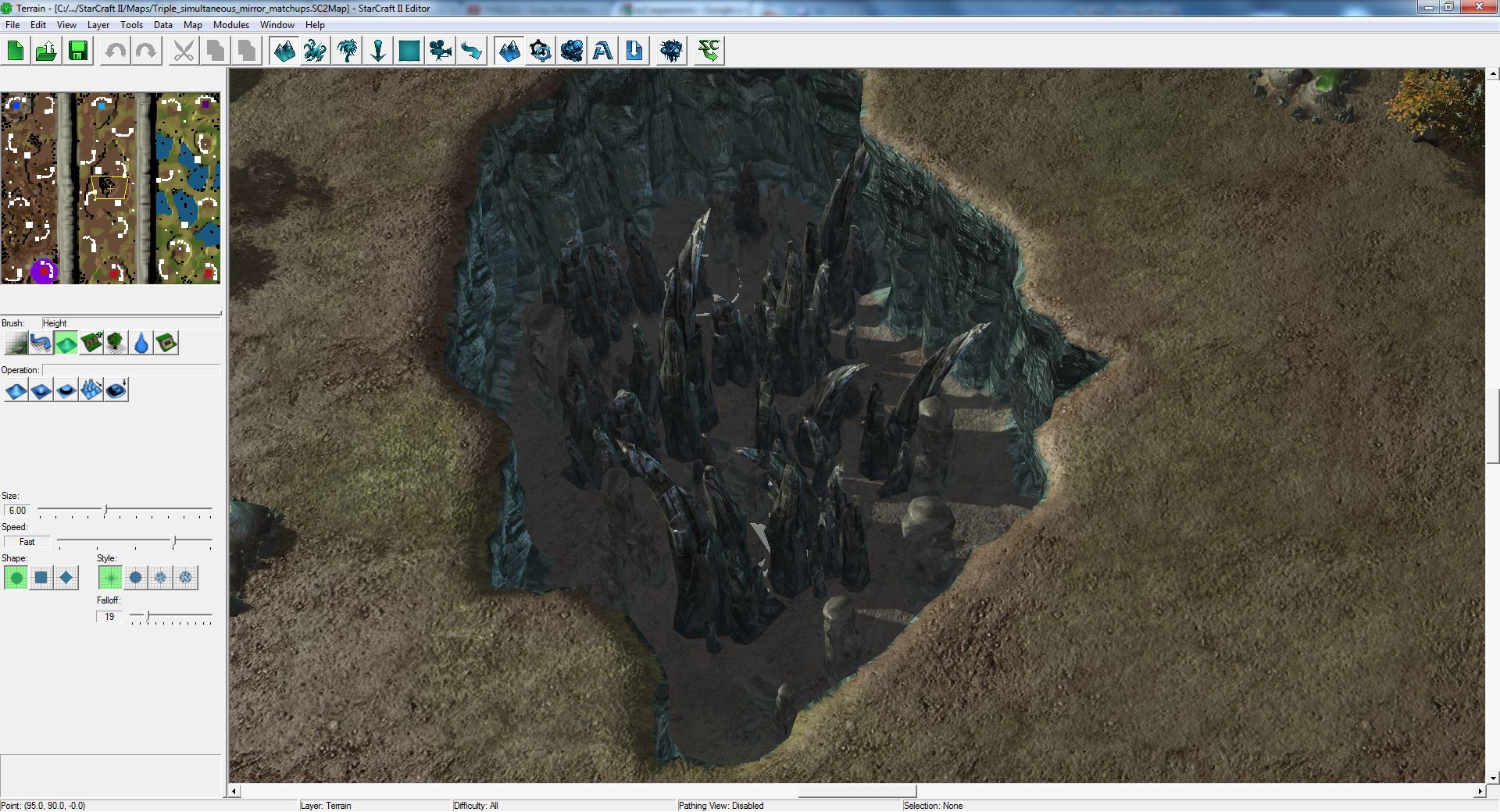The image size is (1500, 812).
Task: Choose the Smooth height operation
Action: (116, 390)
